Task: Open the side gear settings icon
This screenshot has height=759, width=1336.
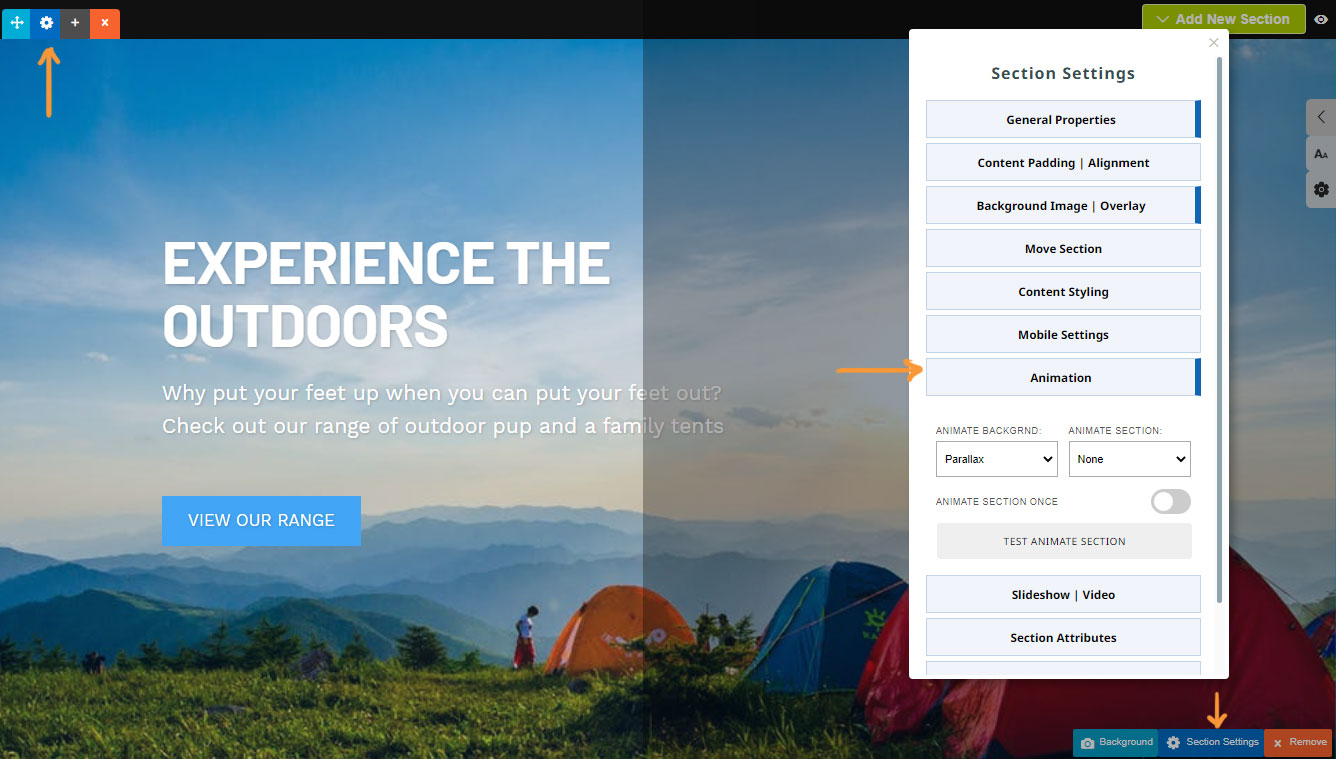Action: point(1321,189)
